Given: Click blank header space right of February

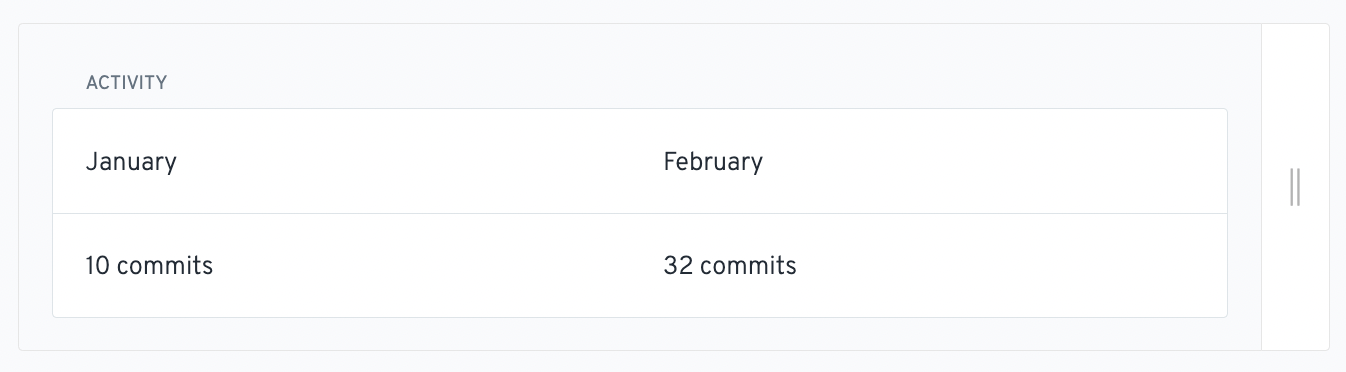Looking at the screenshot, I should coord(995,161).
